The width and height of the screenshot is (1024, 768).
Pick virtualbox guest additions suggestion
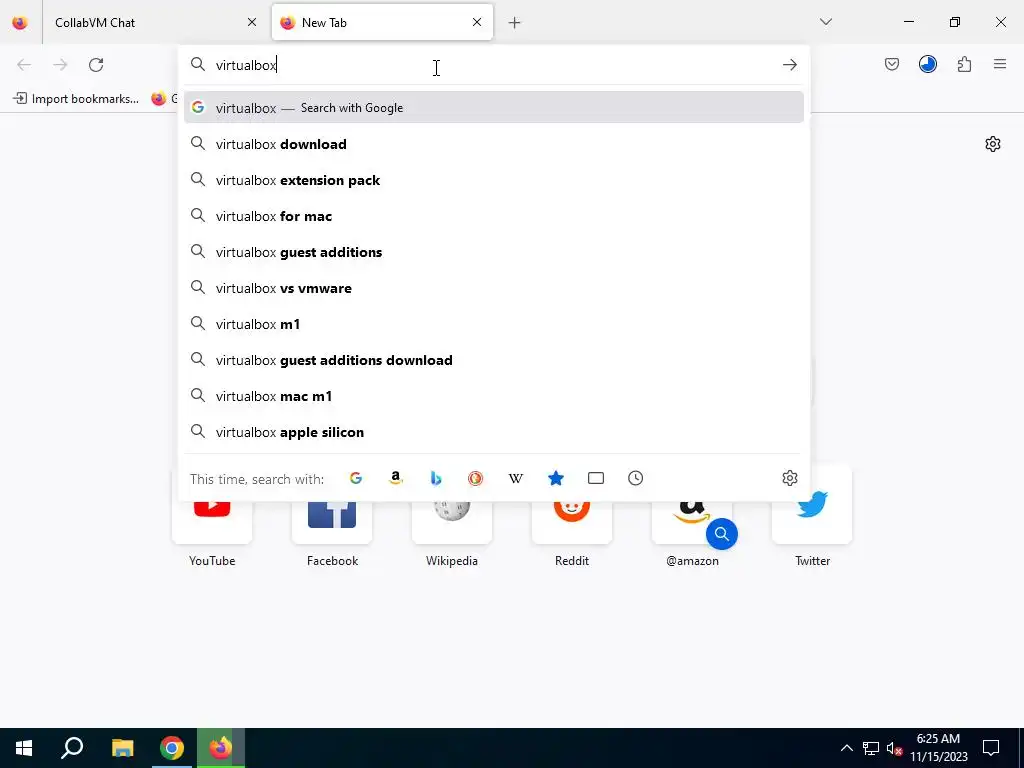coord(493,251)
